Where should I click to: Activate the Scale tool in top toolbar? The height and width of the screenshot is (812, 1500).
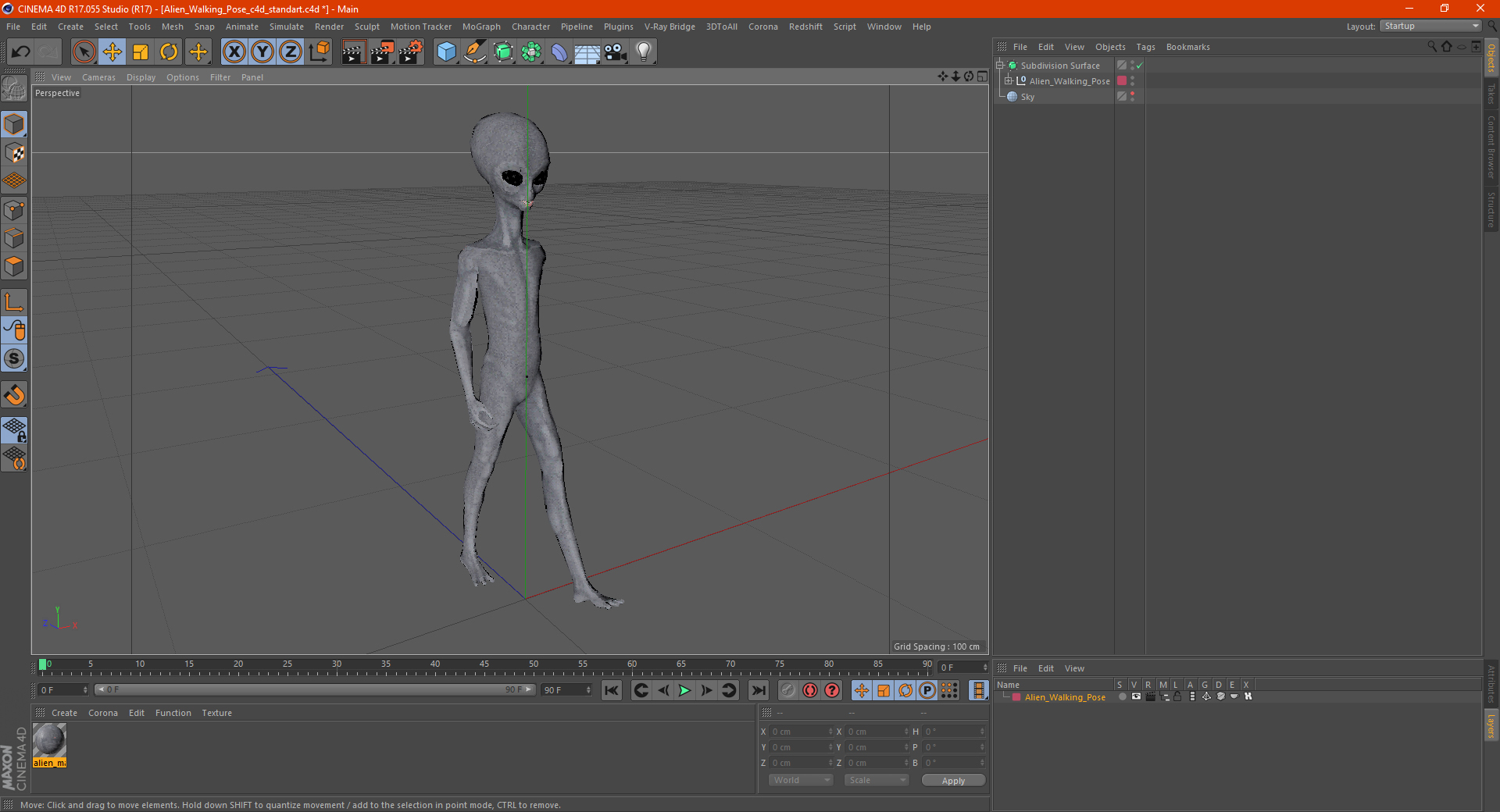coord(141,52)
